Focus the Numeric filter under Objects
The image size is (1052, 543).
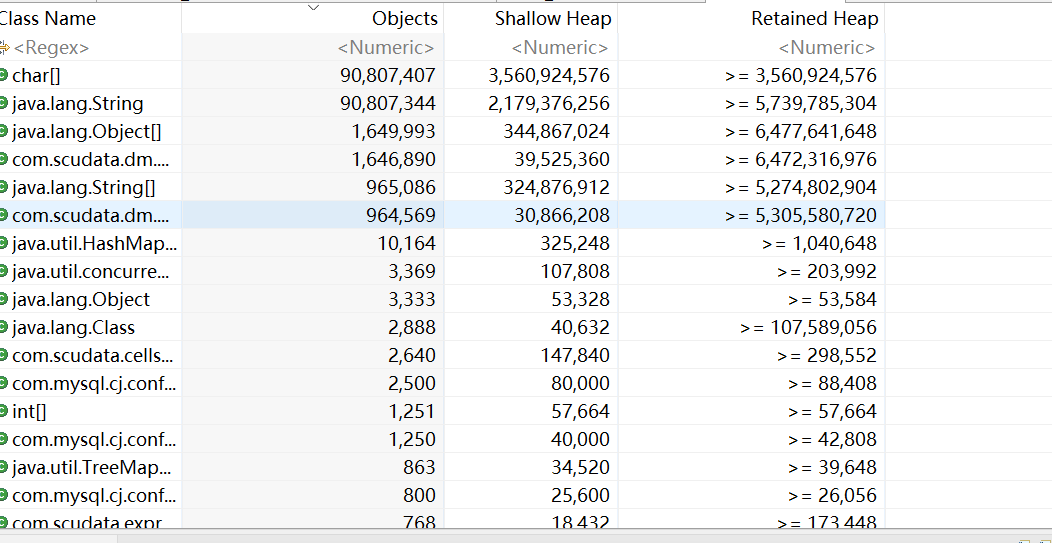click(385, 47)
